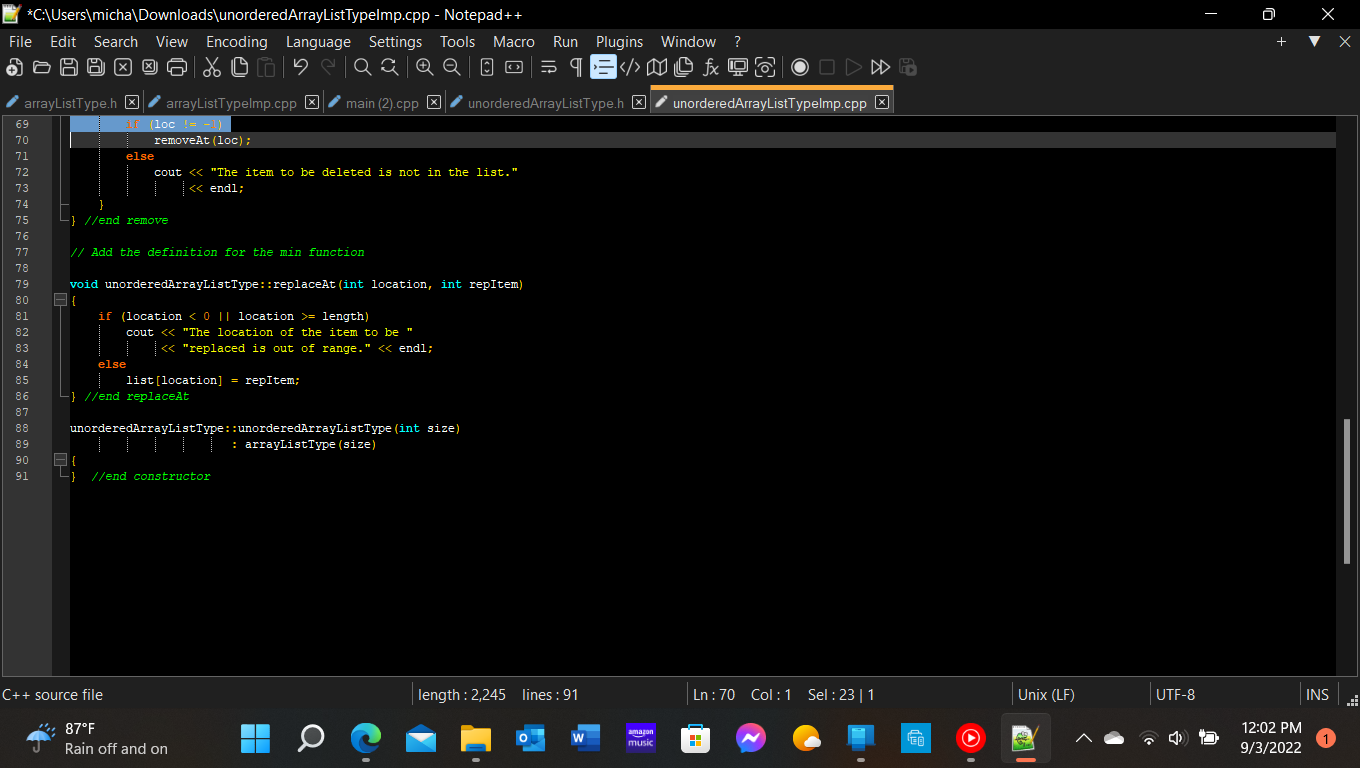Image resolution: width=1360 pixels, height=768 pixels.
Task: Toggle show all characters pilcrow icon
Action: (x=575, y=67)
